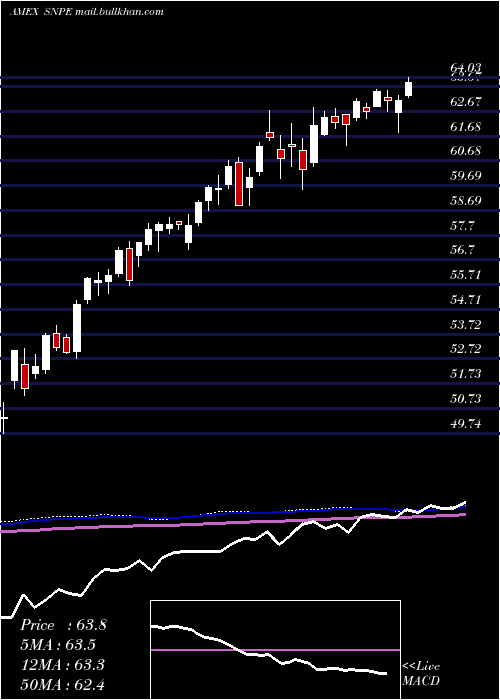The width and height of the screenshot is (500, 700).
Task: Click the 59.69 price axis label
Action: (466, 175)
